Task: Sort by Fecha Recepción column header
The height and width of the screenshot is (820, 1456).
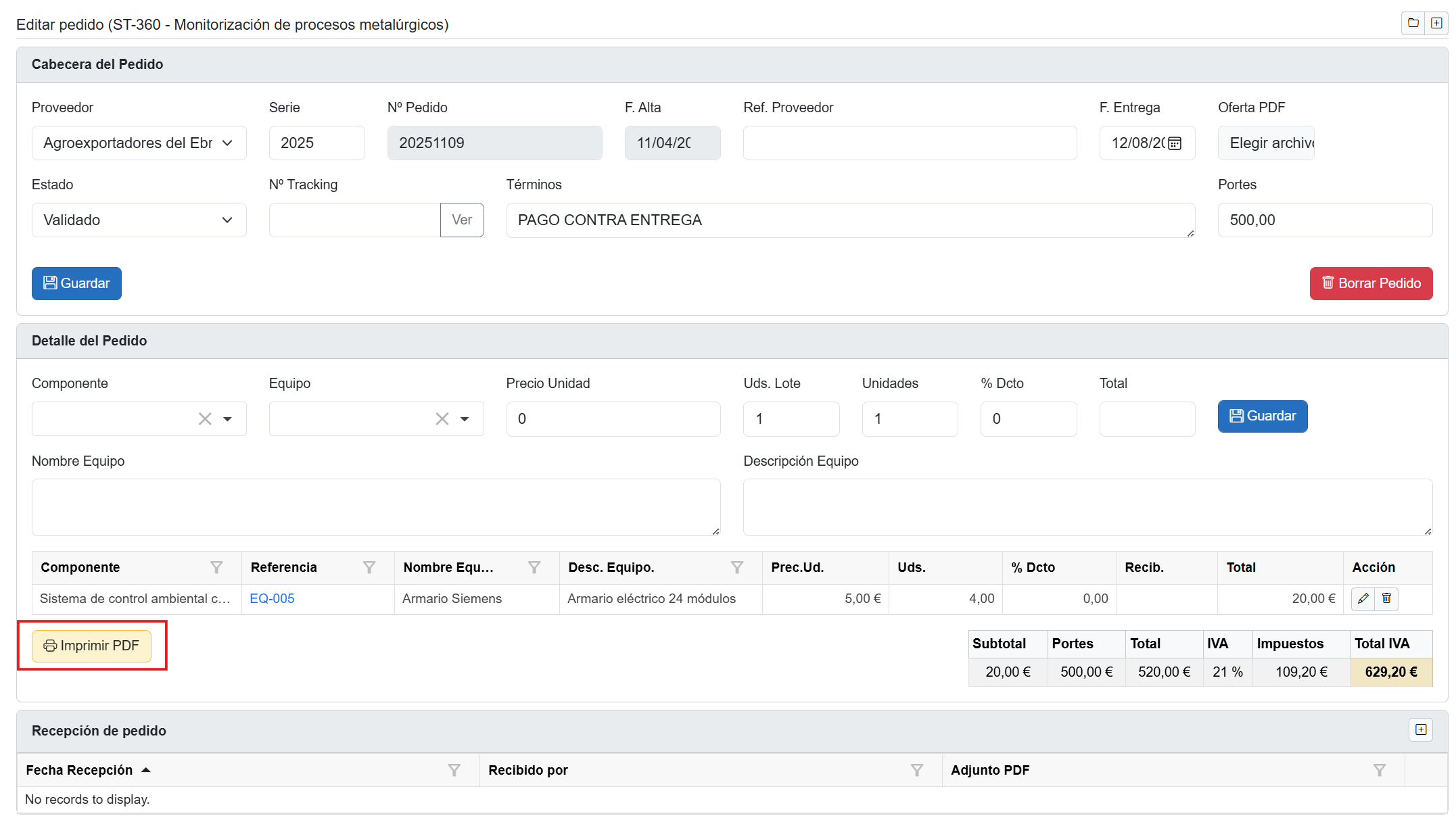Action: [x=80, y=771]
